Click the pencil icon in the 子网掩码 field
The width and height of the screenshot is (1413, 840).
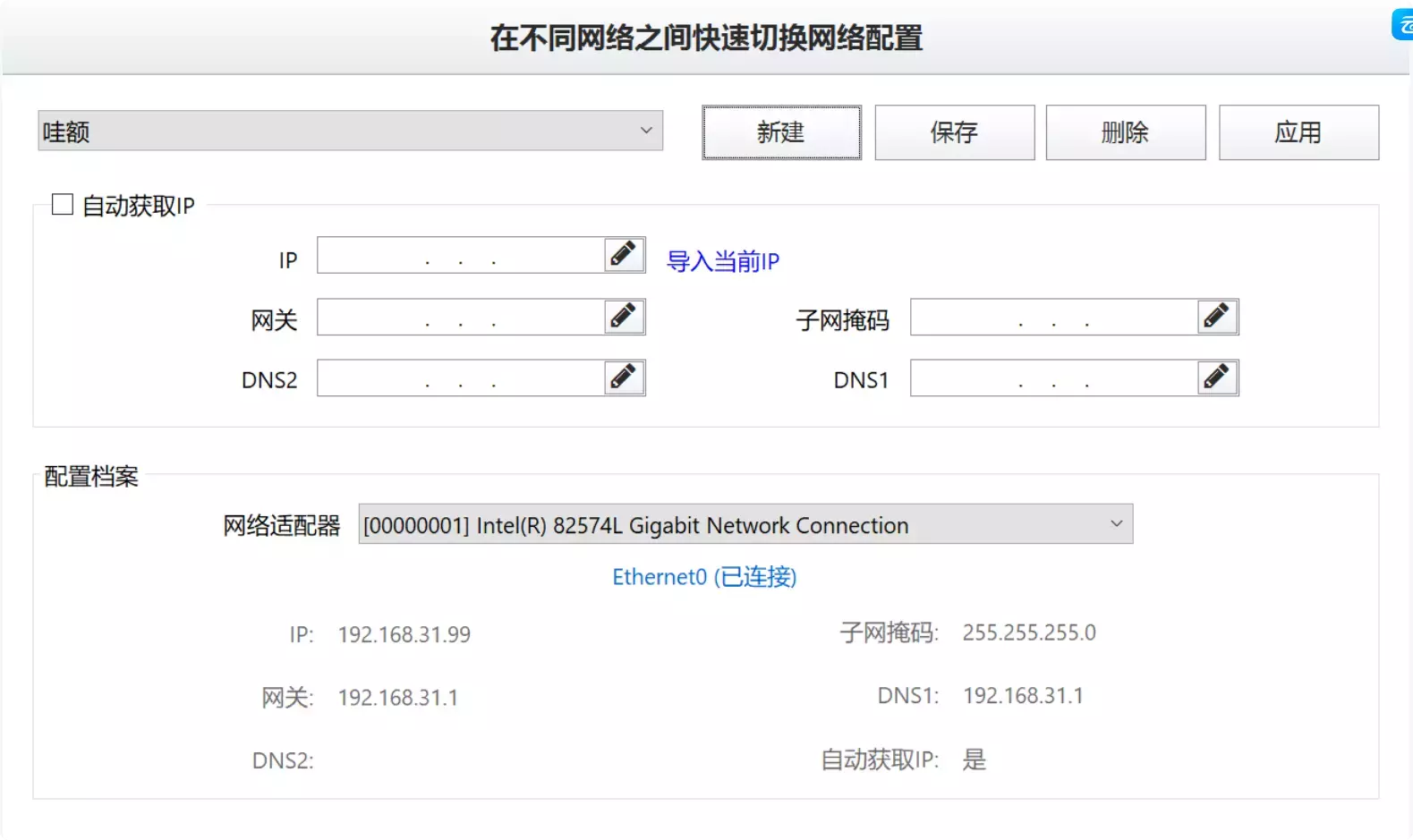1217,317
